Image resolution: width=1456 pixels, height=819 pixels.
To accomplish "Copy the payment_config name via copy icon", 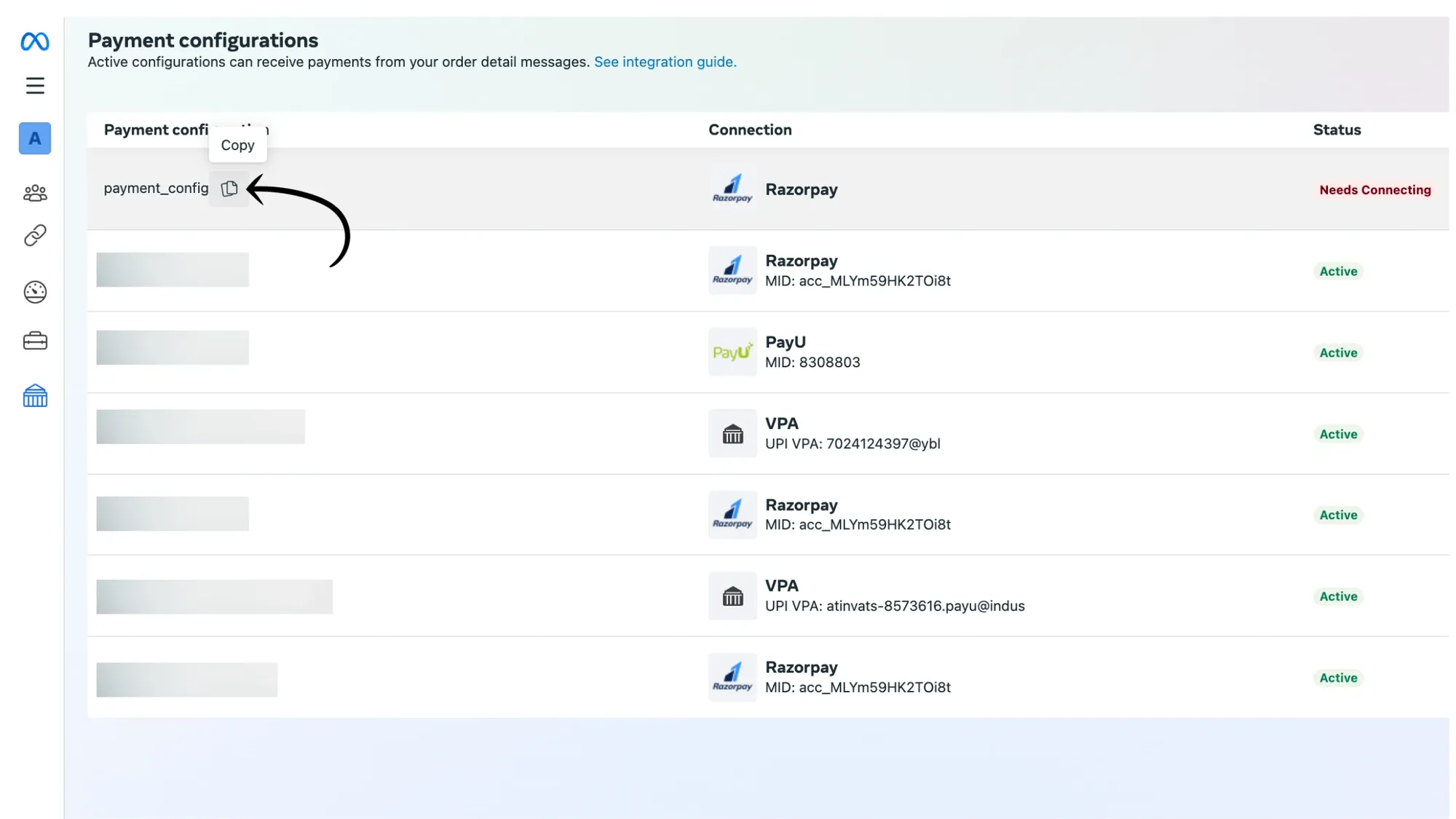I will 229,189.
